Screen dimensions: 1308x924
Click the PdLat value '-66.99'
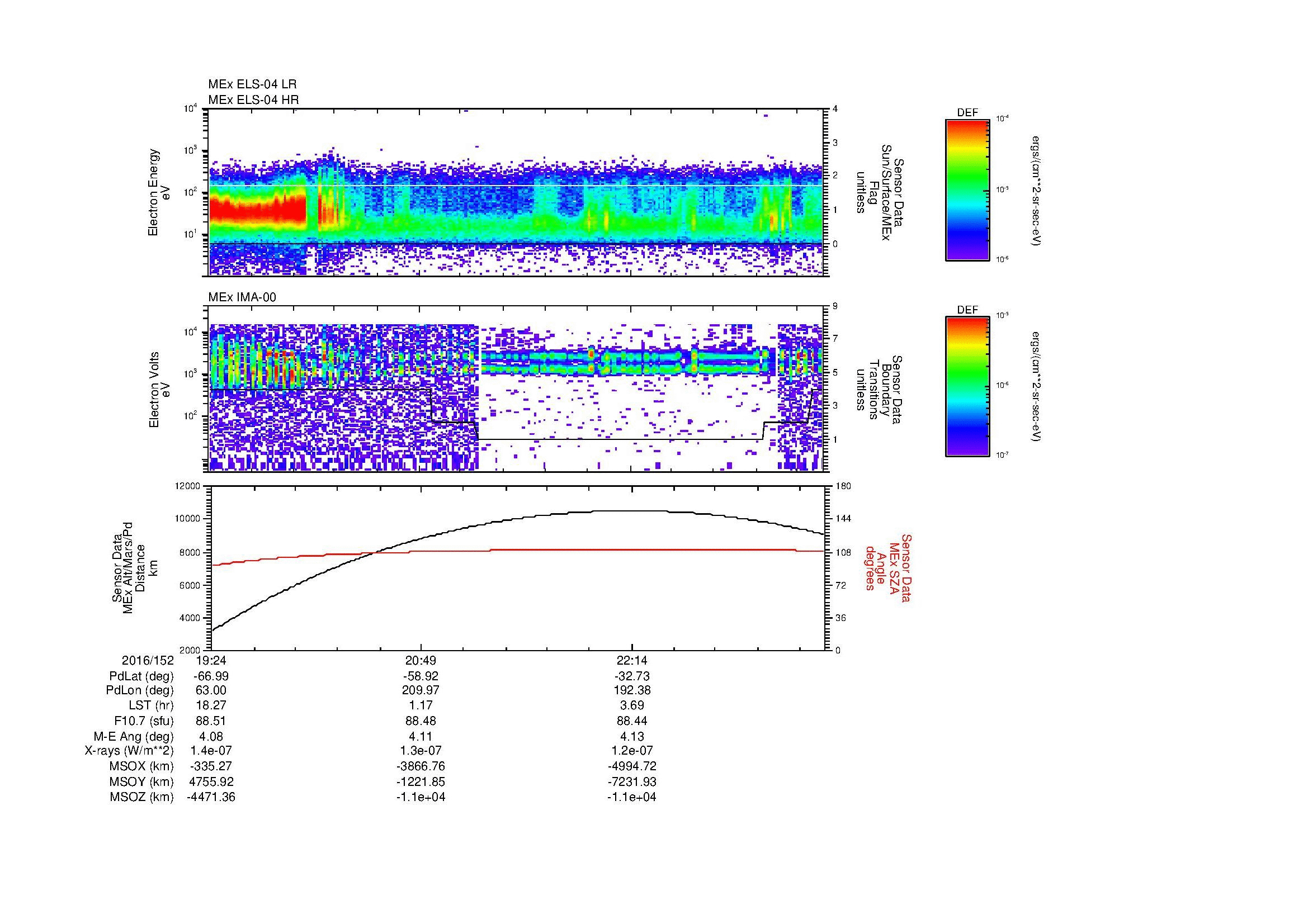pos(211,676)
